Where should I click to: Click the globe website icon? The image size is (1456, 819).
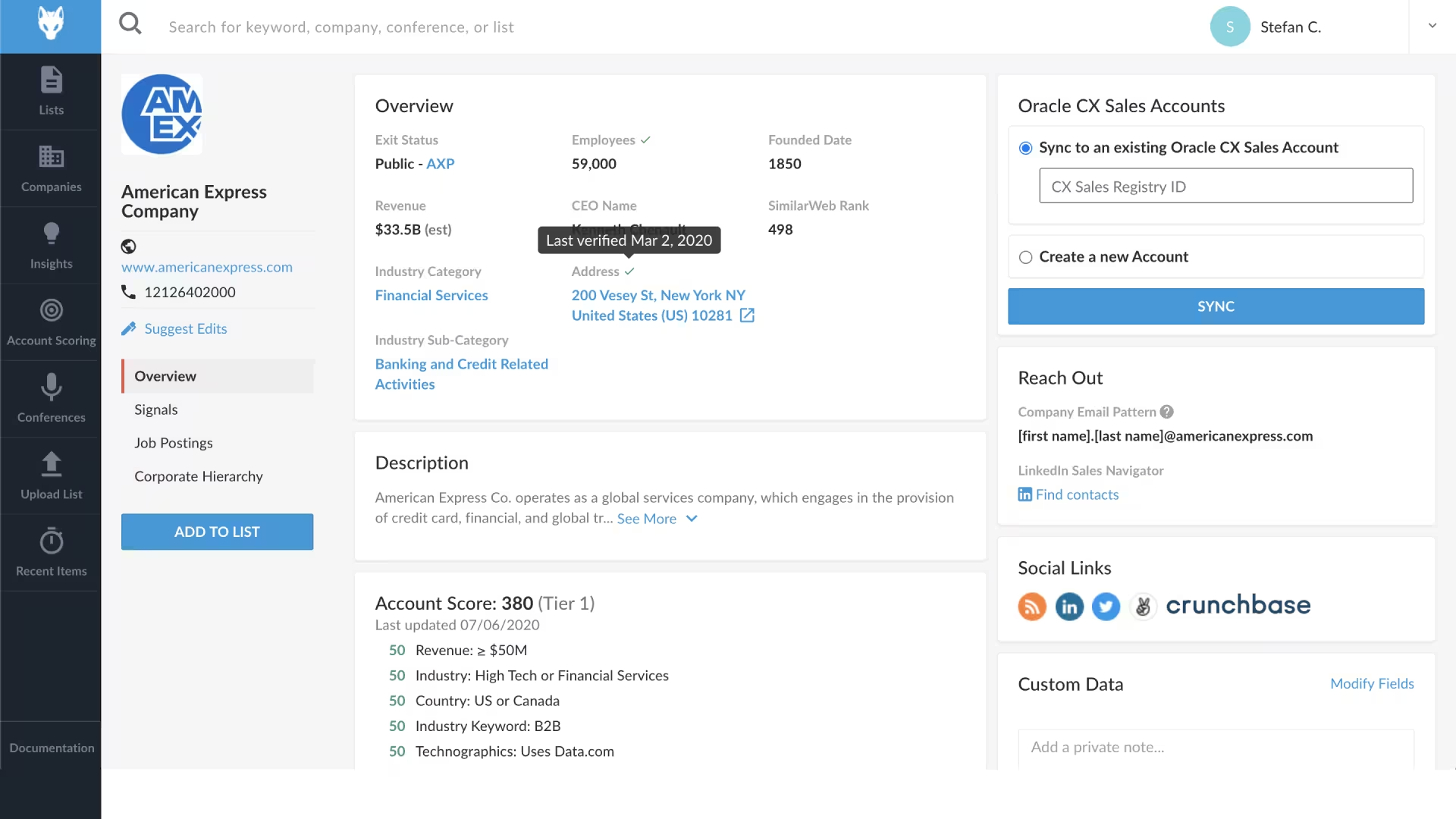pyautogui.click(x=129, y=246)
